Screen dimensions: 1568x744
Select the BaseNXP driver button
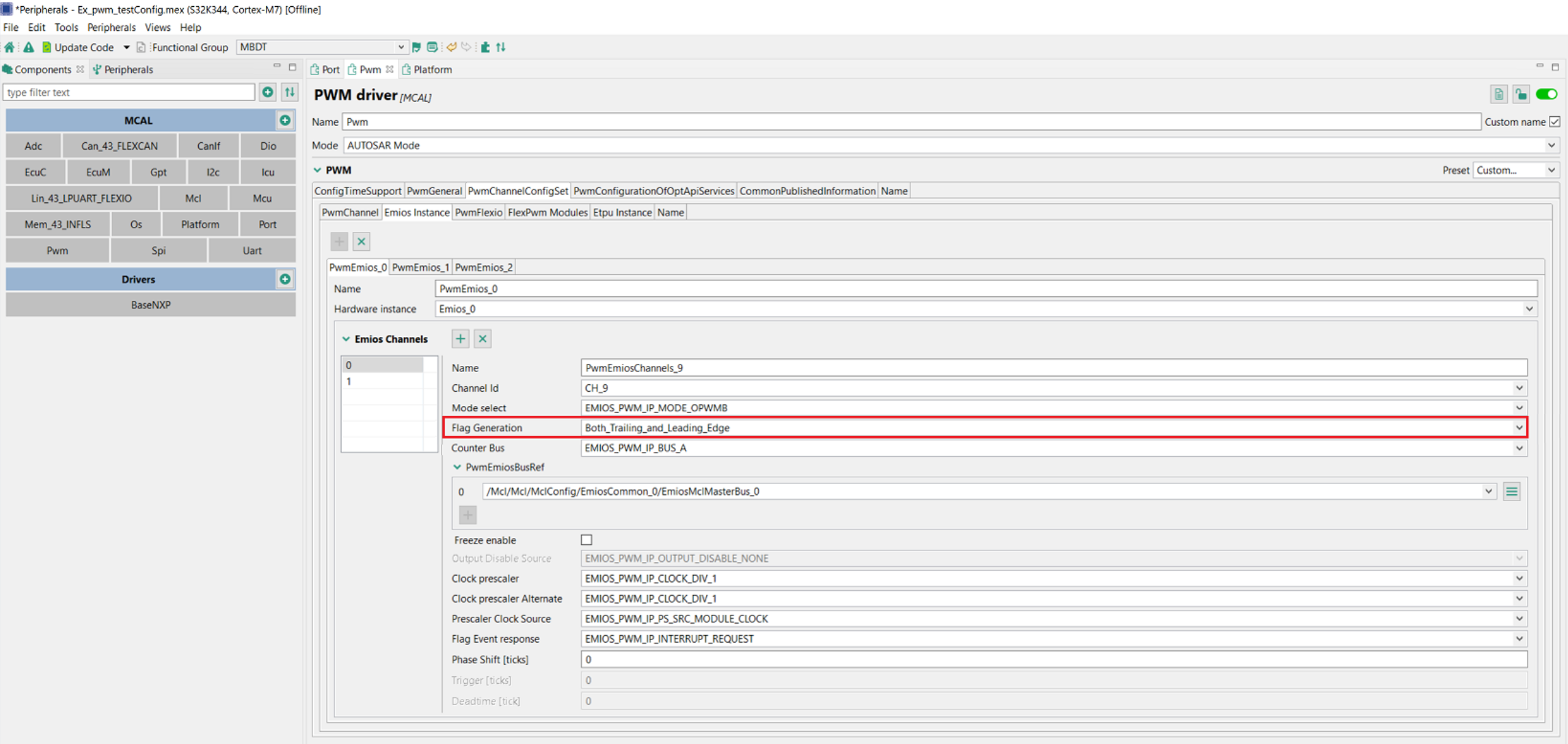pos(150,305)
